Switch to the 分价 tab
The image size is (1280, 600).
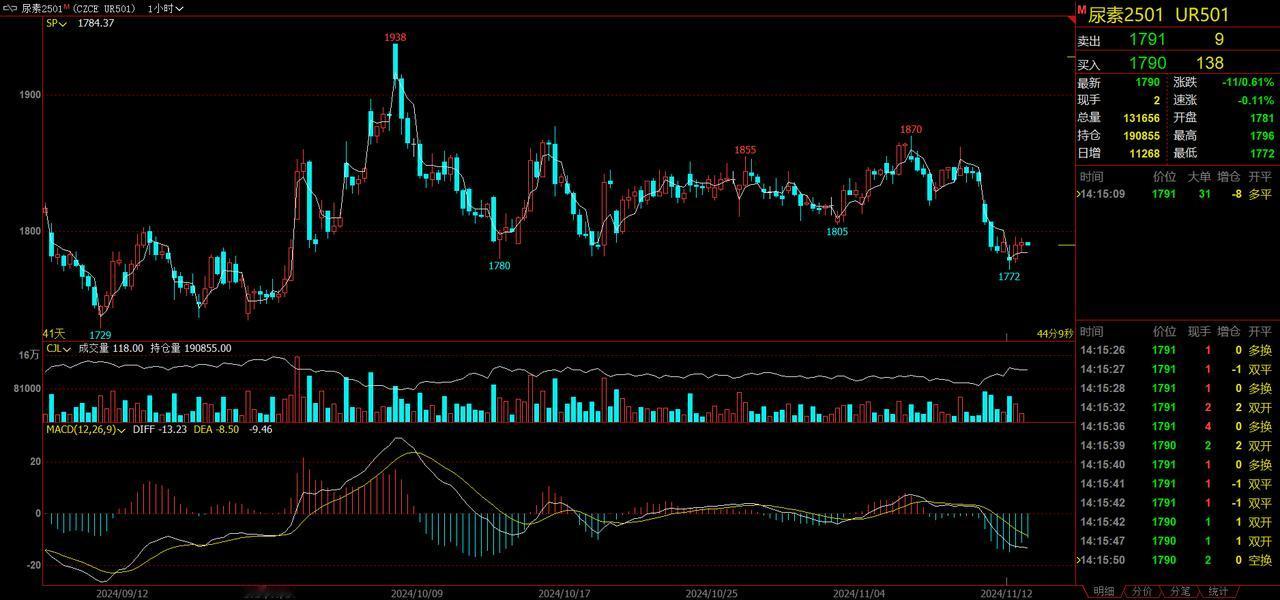pyautogui.click(x=1141, y=592)
